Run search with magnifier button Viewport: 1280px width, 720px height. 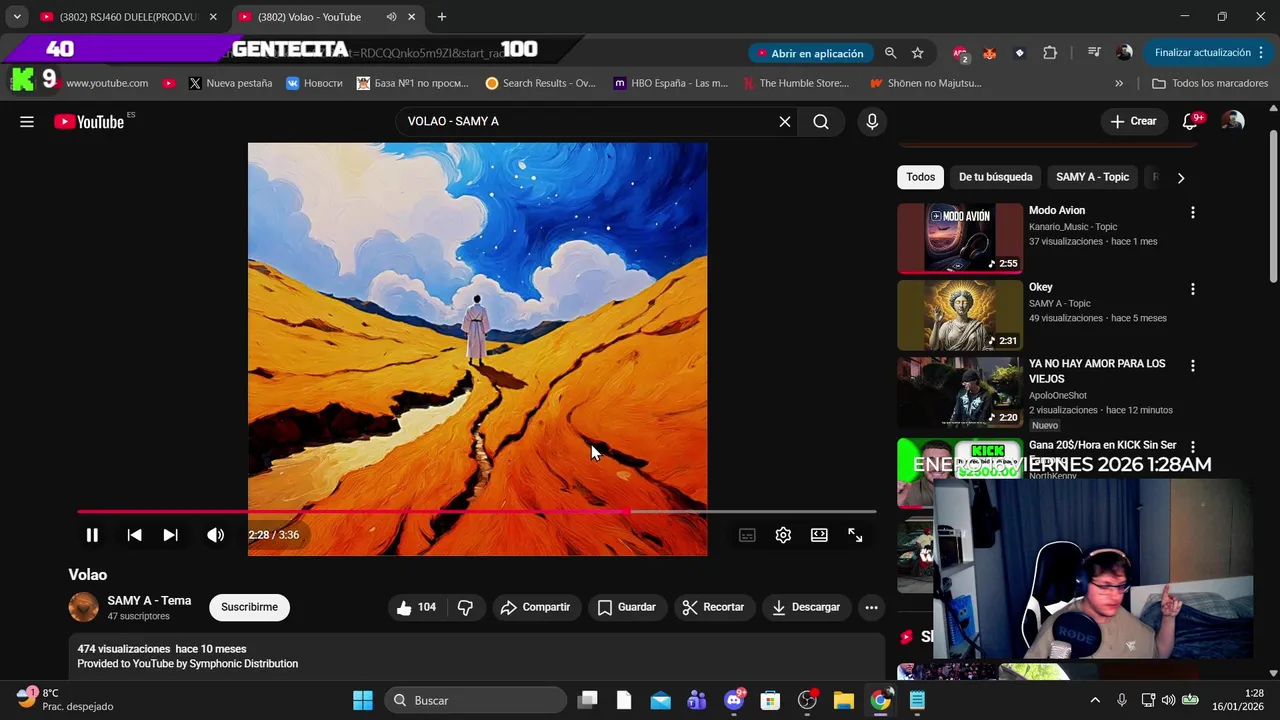[821, 121]
